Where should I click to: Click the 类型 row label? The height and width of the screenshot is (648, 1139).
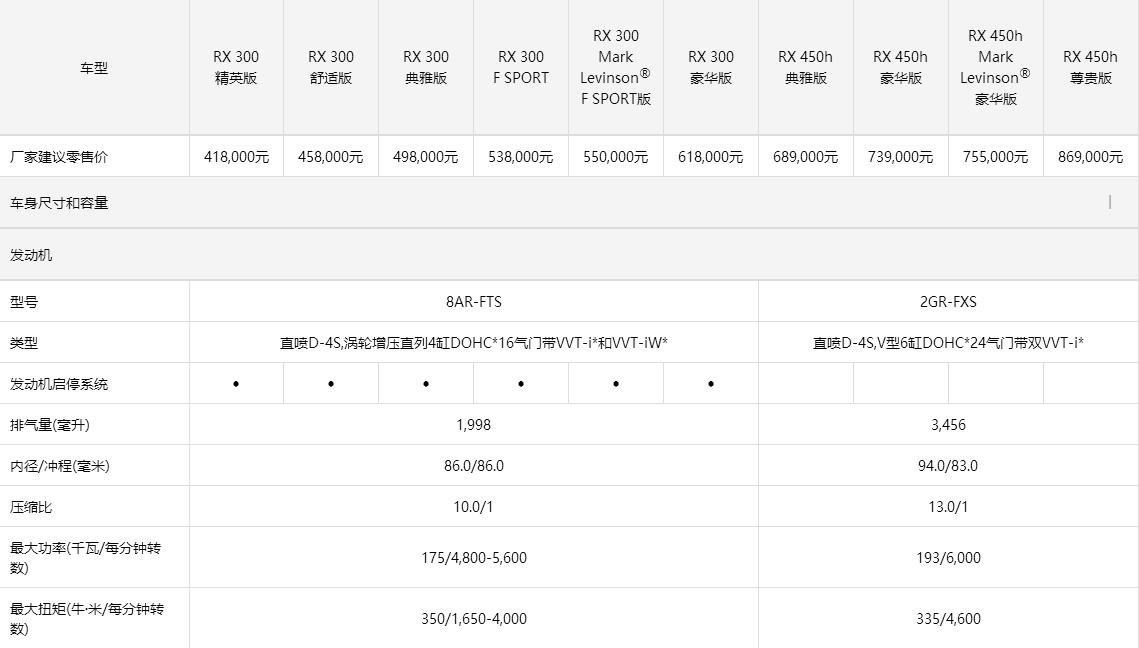click(24, 343)
